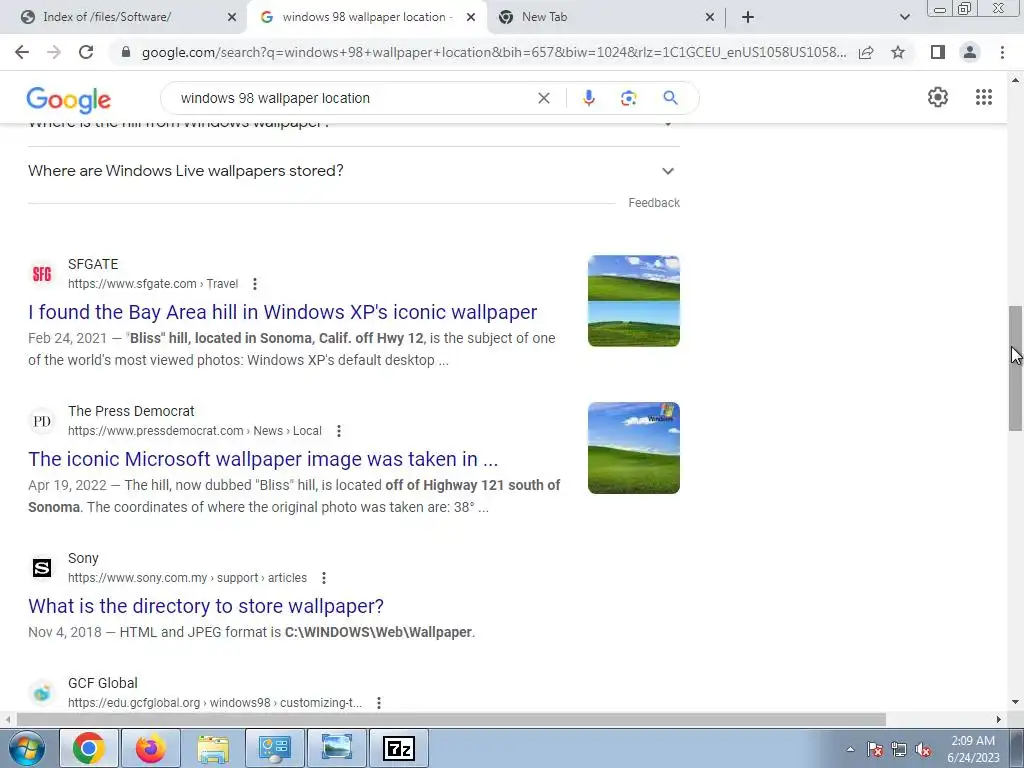1024x768 pixels.
Task: Switch to Index of /files/Software/ tab
Action: (124, 17)
